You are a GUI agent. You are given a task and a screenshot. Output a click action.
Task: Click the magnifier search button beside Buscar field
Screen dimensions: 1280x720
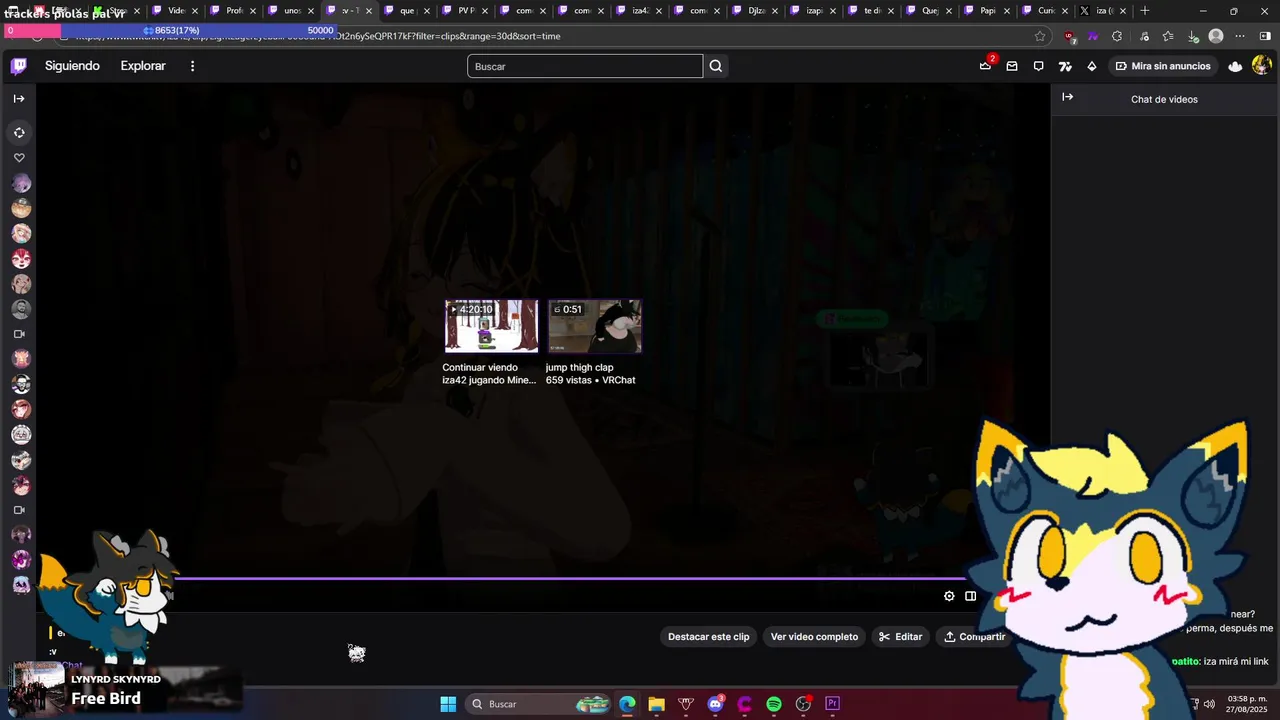tap(716, 66)
